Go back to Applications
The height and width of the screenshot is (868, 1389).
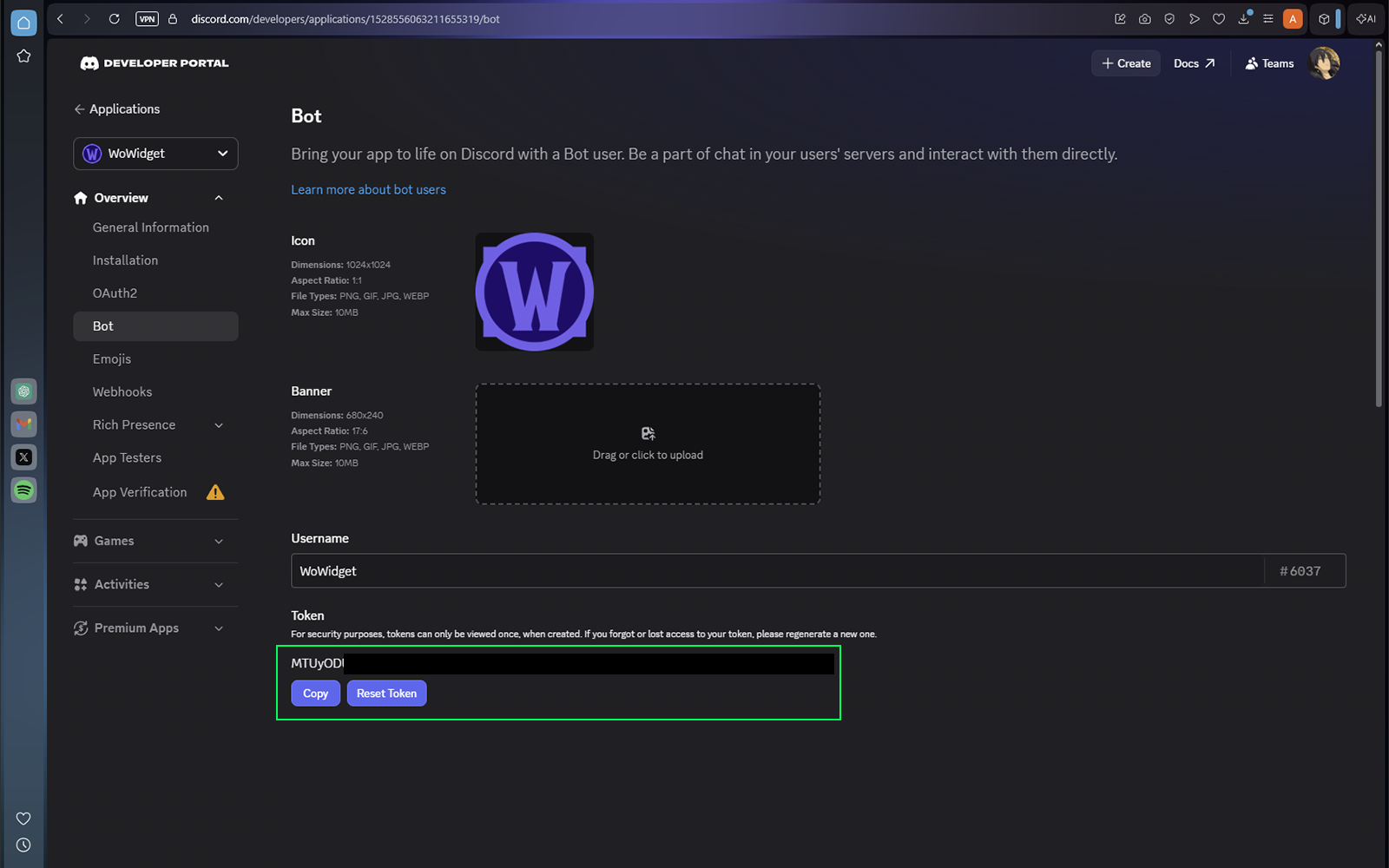pyautogui.click(x=117, y=108)
